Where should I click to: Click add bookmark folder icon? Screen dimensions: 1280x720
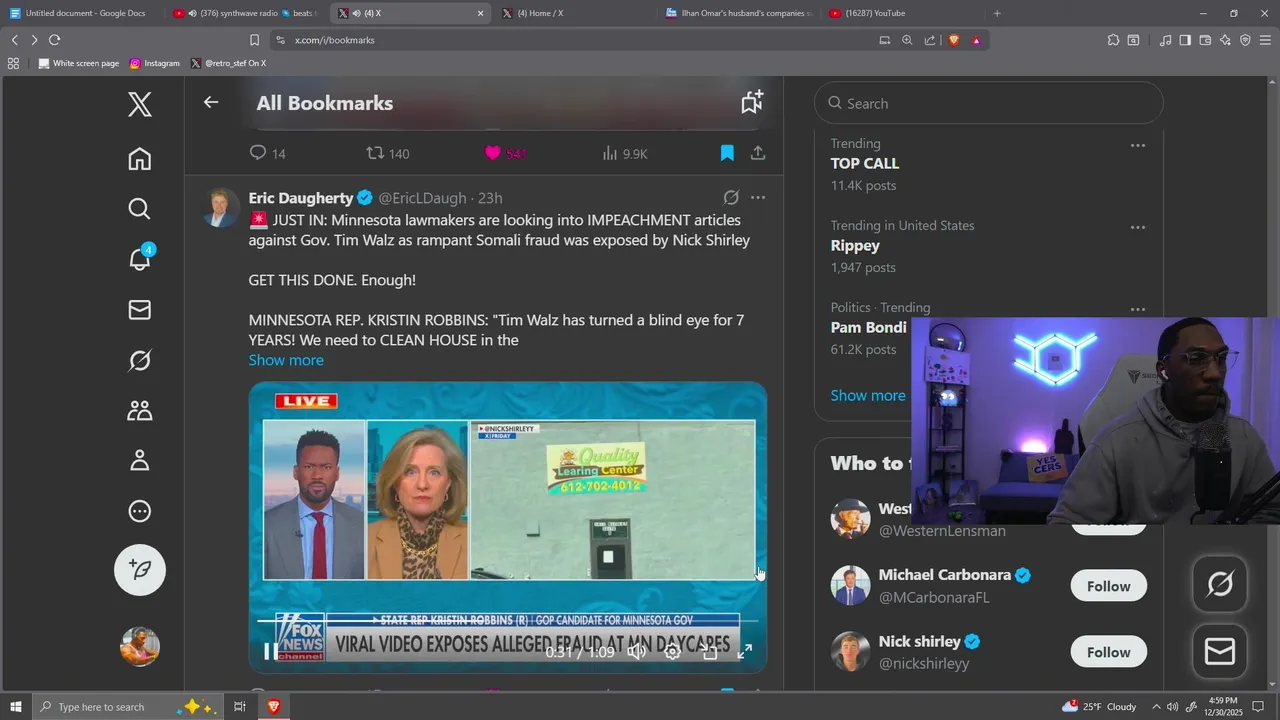point(752,102)
